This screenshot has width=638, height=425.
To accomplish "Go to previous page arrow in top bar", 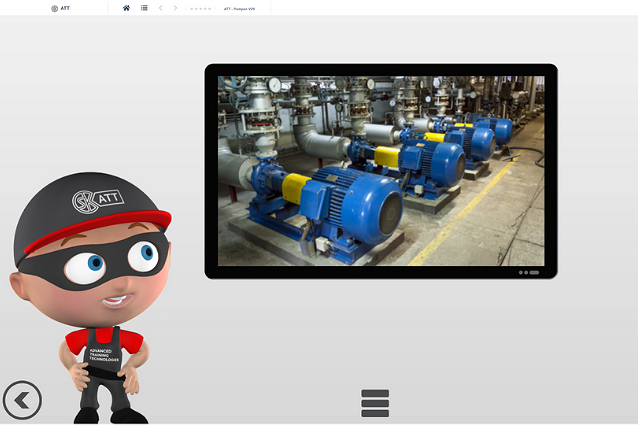I will (x=161, y=8).
